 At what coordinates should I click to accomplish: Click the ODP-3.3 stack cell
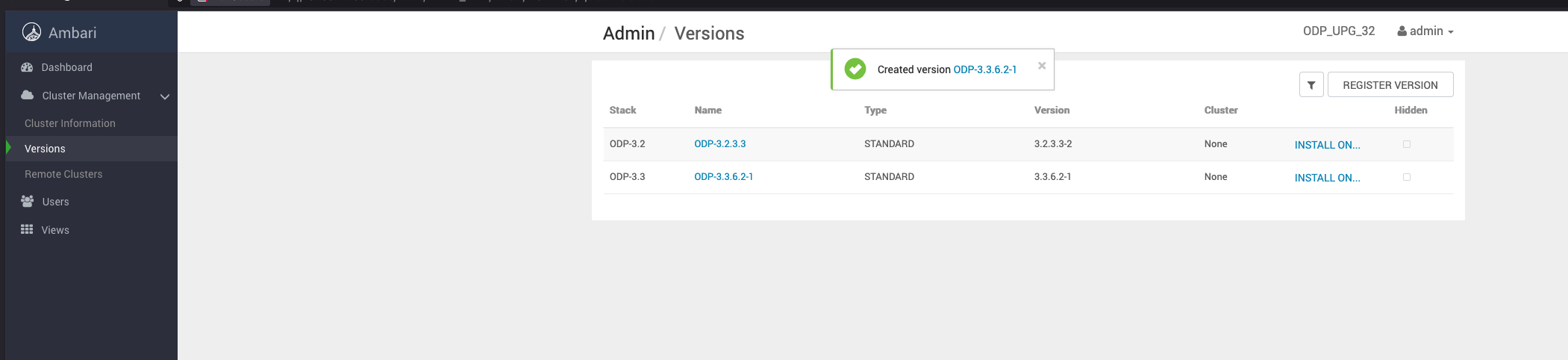627,177
